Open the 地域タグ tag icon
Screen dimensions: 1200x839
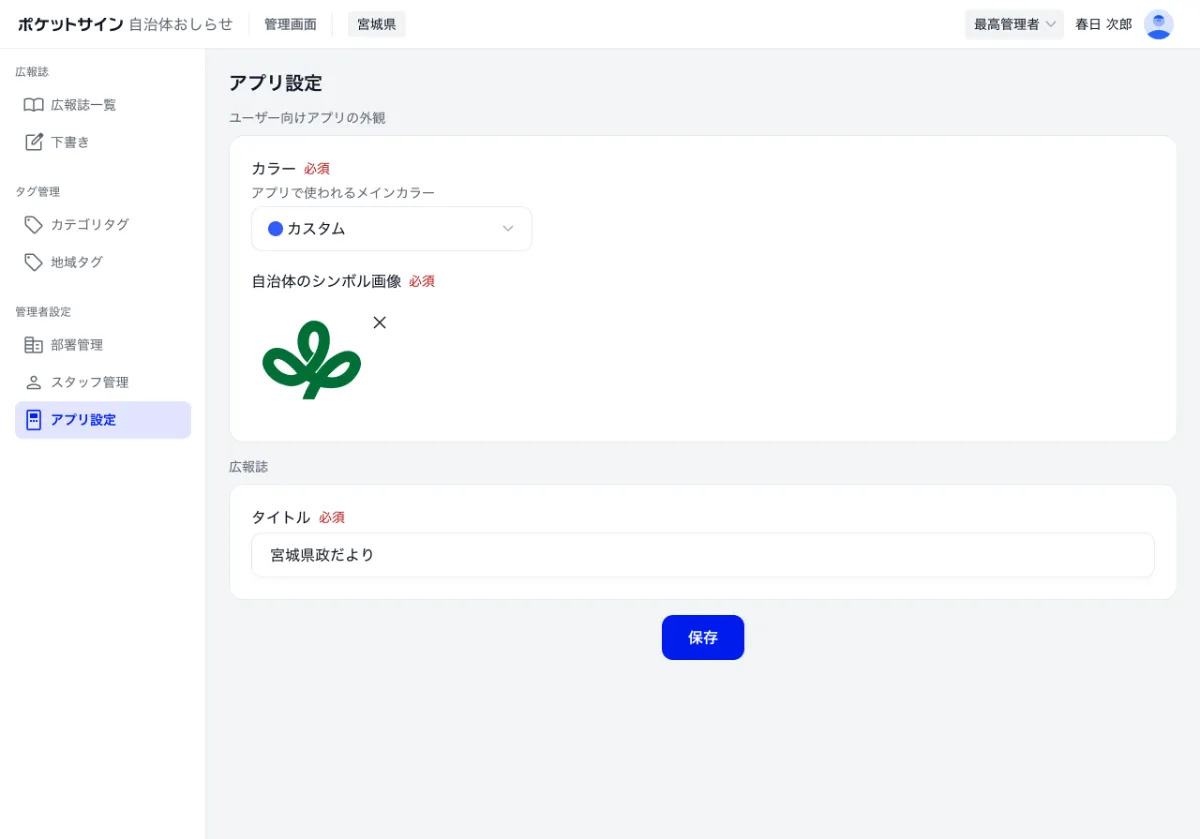pyautogui.click(x=33, y=262)
